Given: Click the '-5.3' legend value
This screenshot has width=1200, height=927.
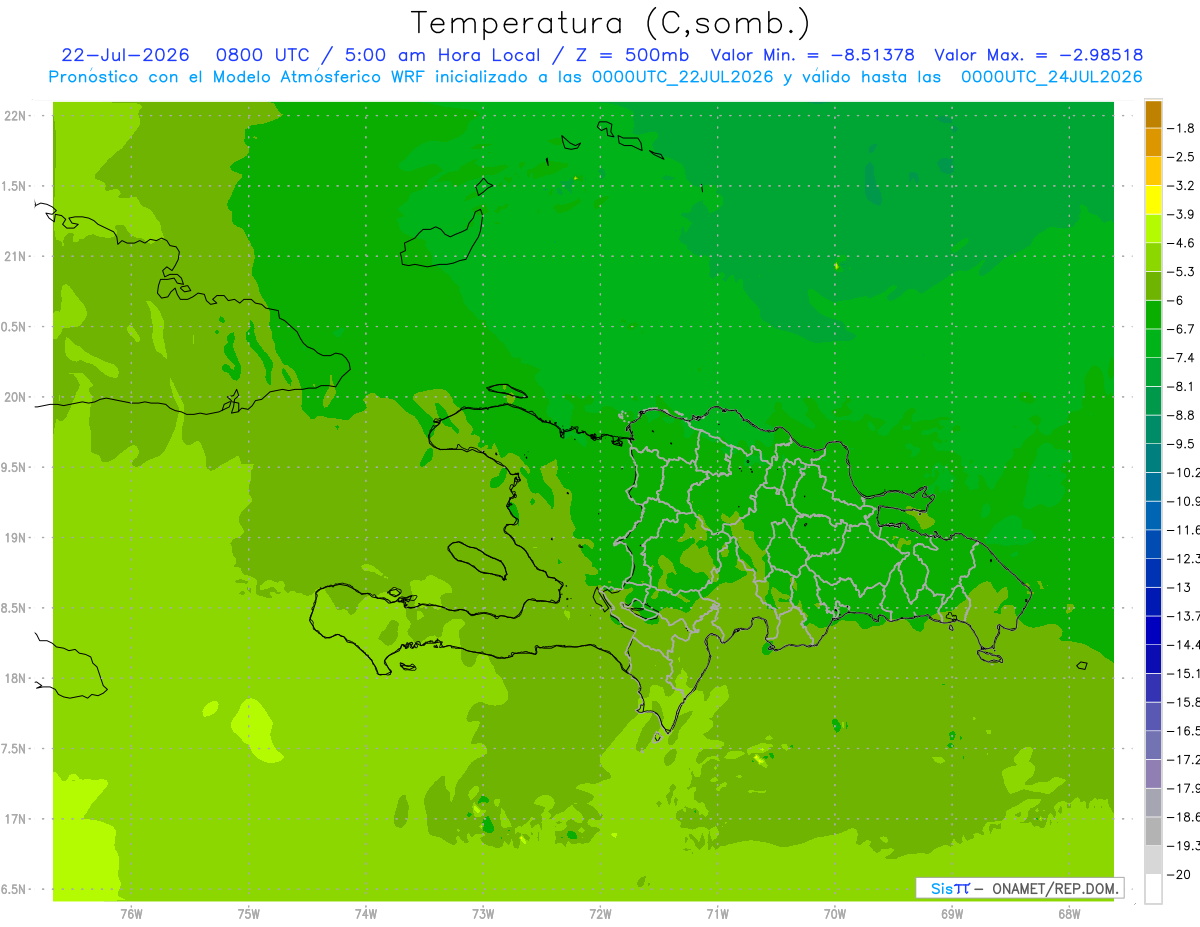Looking at the screenshot, I should coord(1181,271).
